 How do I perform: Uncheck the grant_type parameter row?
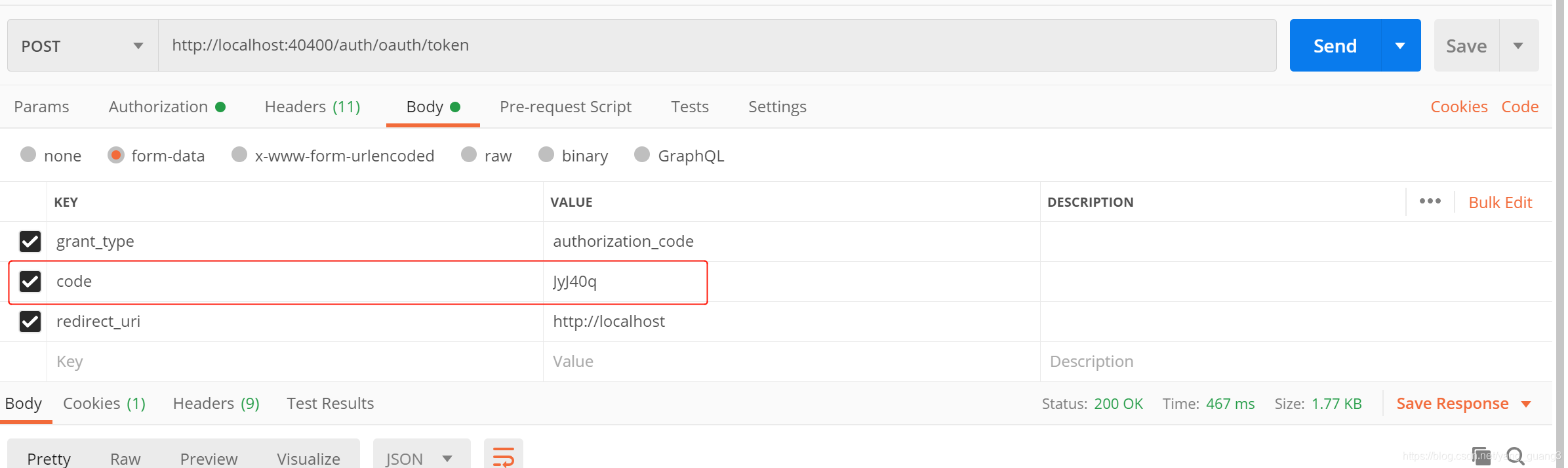coord(30,242)
